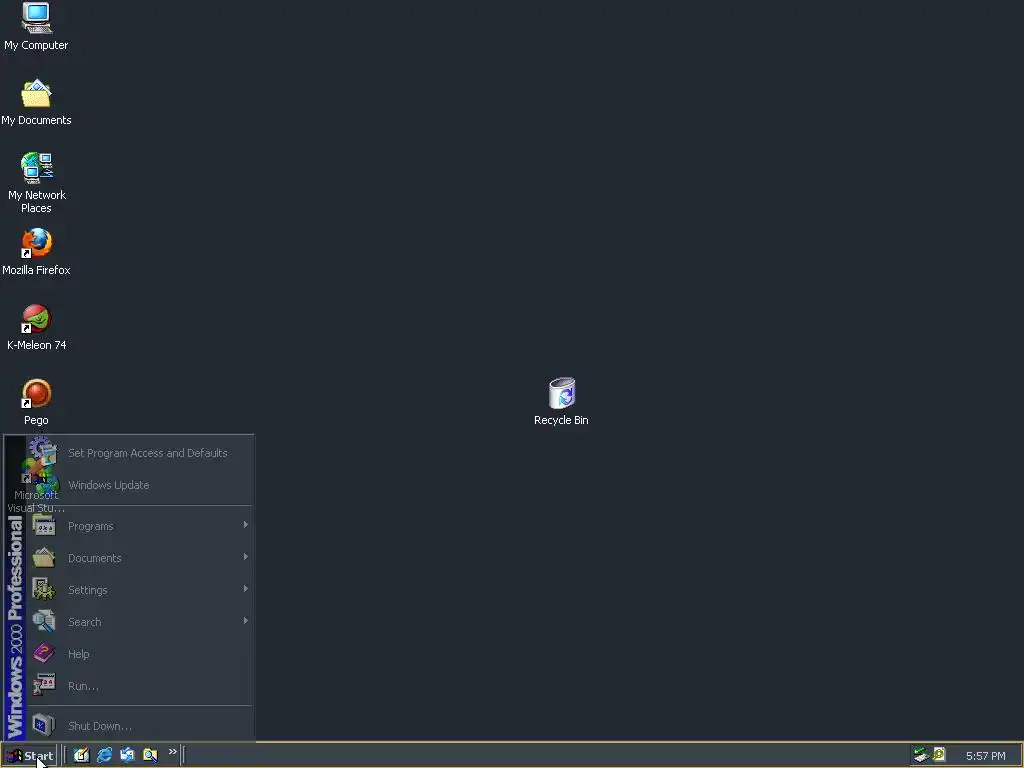The height and width of the screenshot is (768, 1024).
Task: Expand the Documents submenu
Action: (140, 558)
